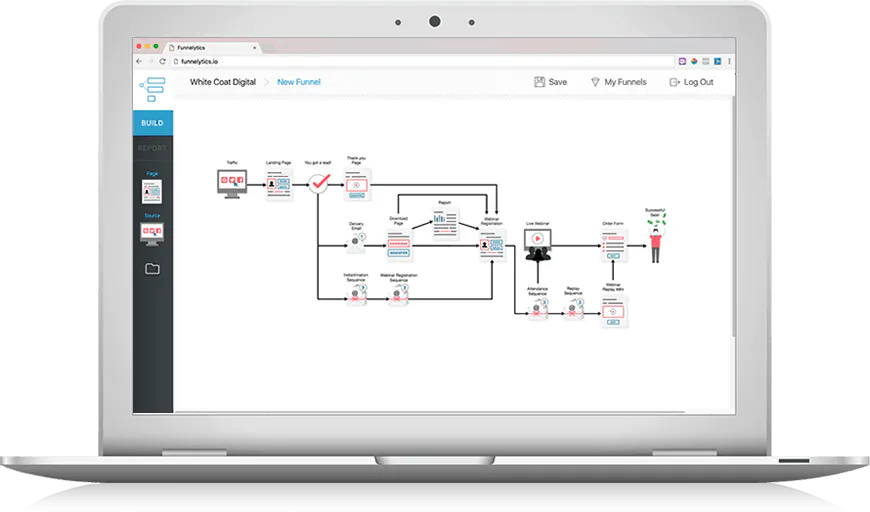Click the browser forward arrow
The width and height of the screenshot is (870, 512).
(150, 61)
